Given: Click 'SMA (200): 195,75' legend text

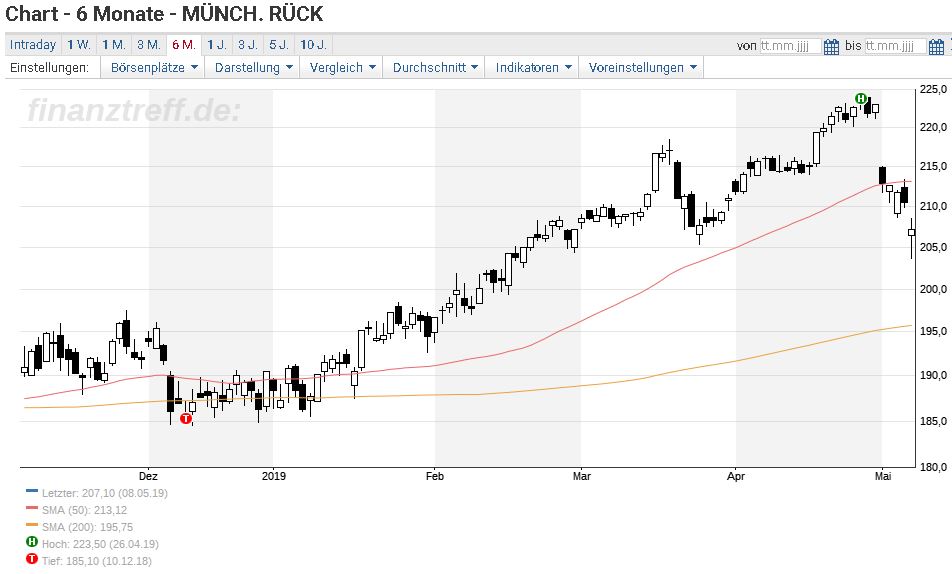Looking at the screenshot, I should tap(87, 527).
